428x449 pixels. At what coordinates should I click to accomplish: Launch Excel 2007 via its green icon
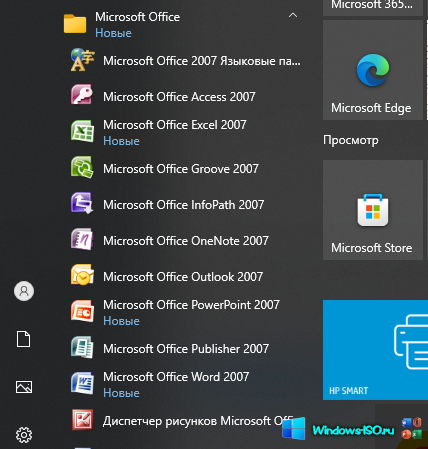pyautogui.click(x=82, y=131)
